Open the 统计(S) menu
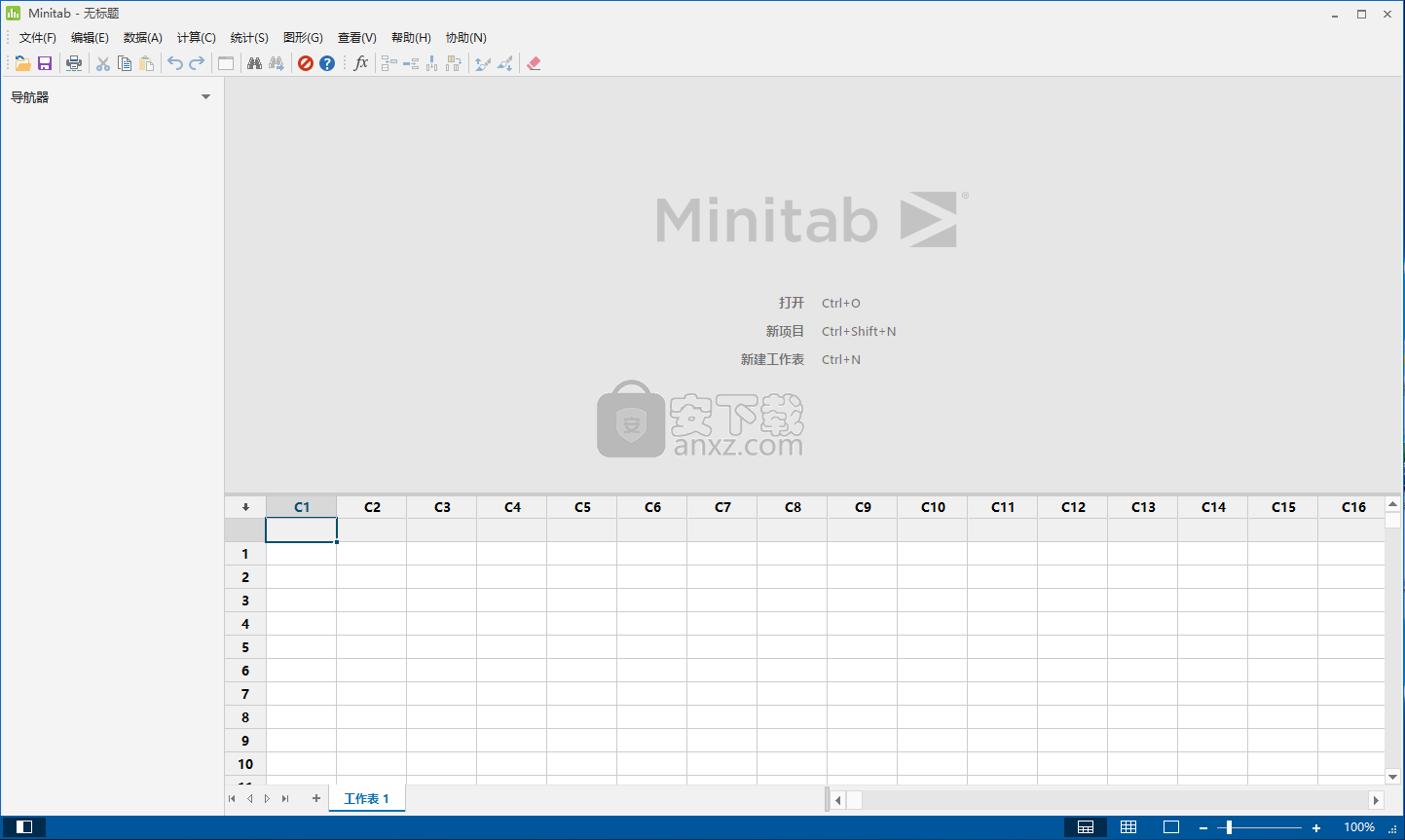The width and height of the screenshot is (1405, 840). tap(249, 38)
